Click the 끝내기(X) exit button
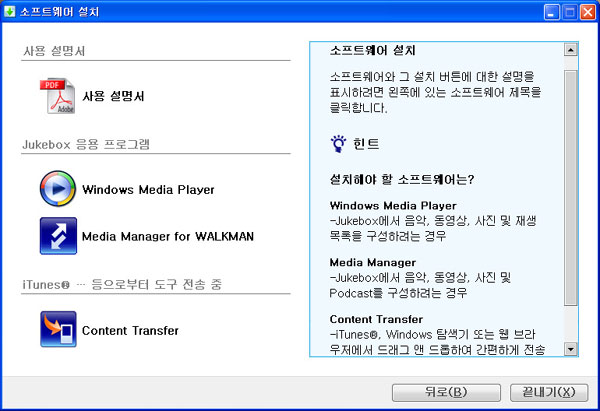This screenshot has height=411, width=600. click(549, 393)
